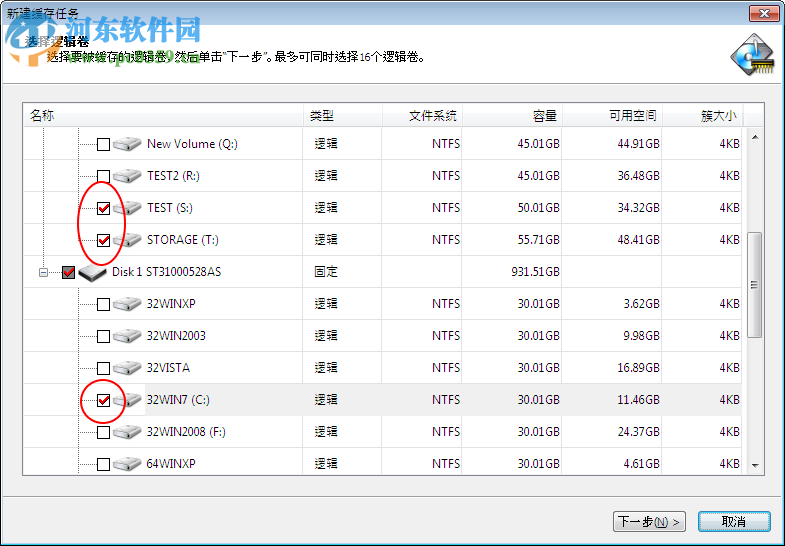The width and height of the screenshot is (785, 546).
Task: Click the 固定 type cell
Action: (x=326, y=272)
